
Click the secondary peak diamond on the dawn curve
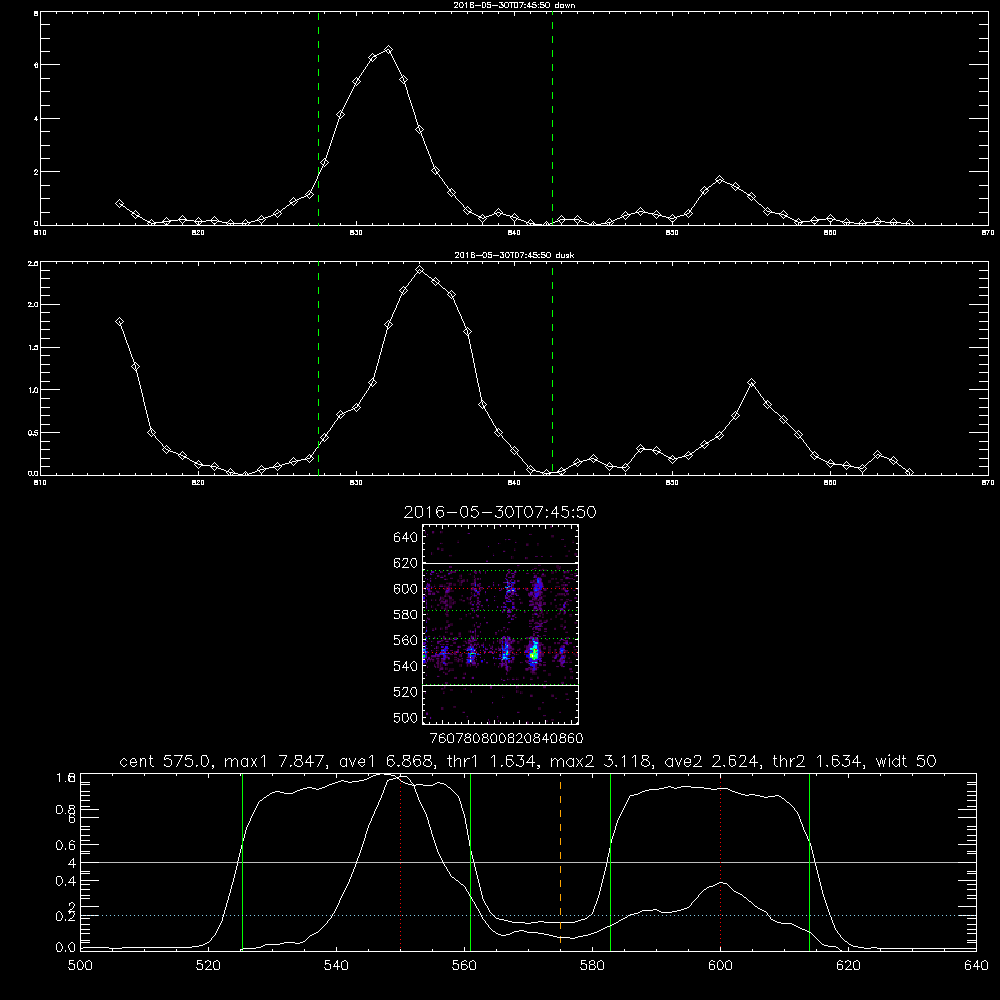coord(720,180)
